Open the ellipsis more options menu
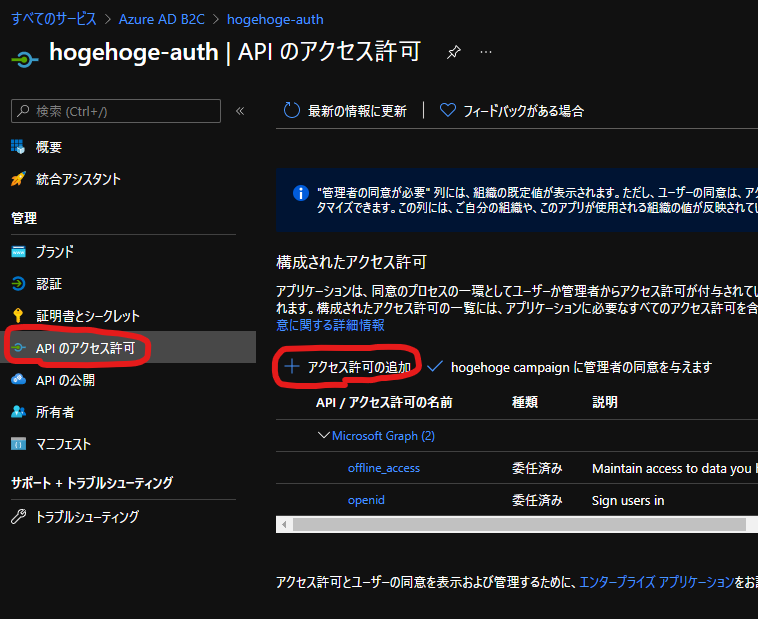Viewport: 758px width, 619px height. [x=486, y=52]
